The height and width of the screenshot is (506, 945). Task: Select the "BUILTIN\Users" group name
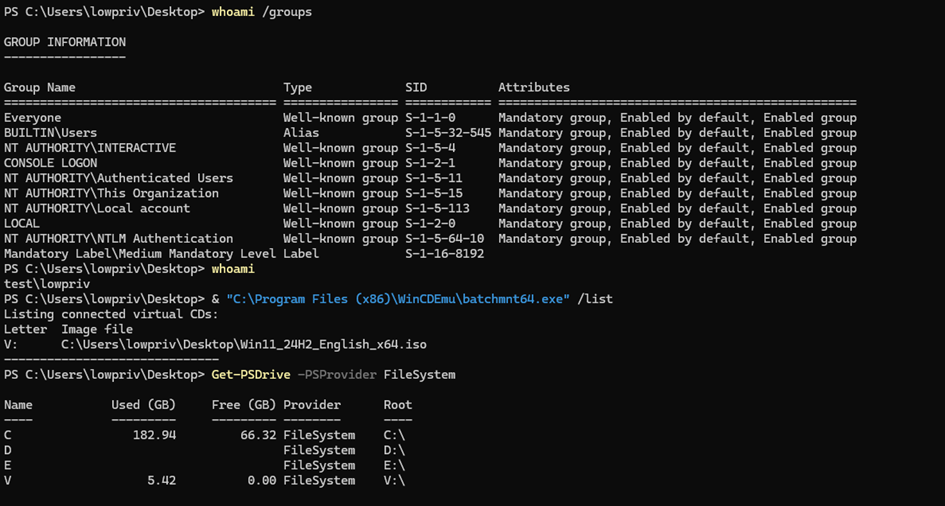pyautogui.click(x=50, y=133)
